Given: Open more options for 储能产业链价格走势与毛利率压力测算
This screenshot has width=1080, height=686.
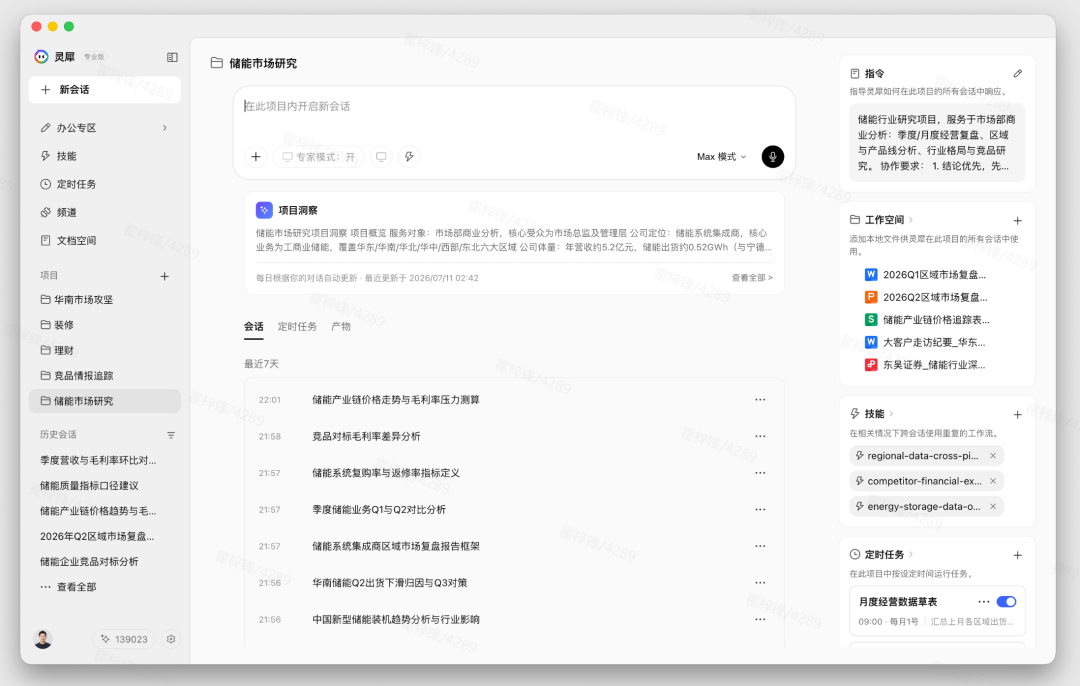Looking at the screenshot, I should tap(760, 399).
